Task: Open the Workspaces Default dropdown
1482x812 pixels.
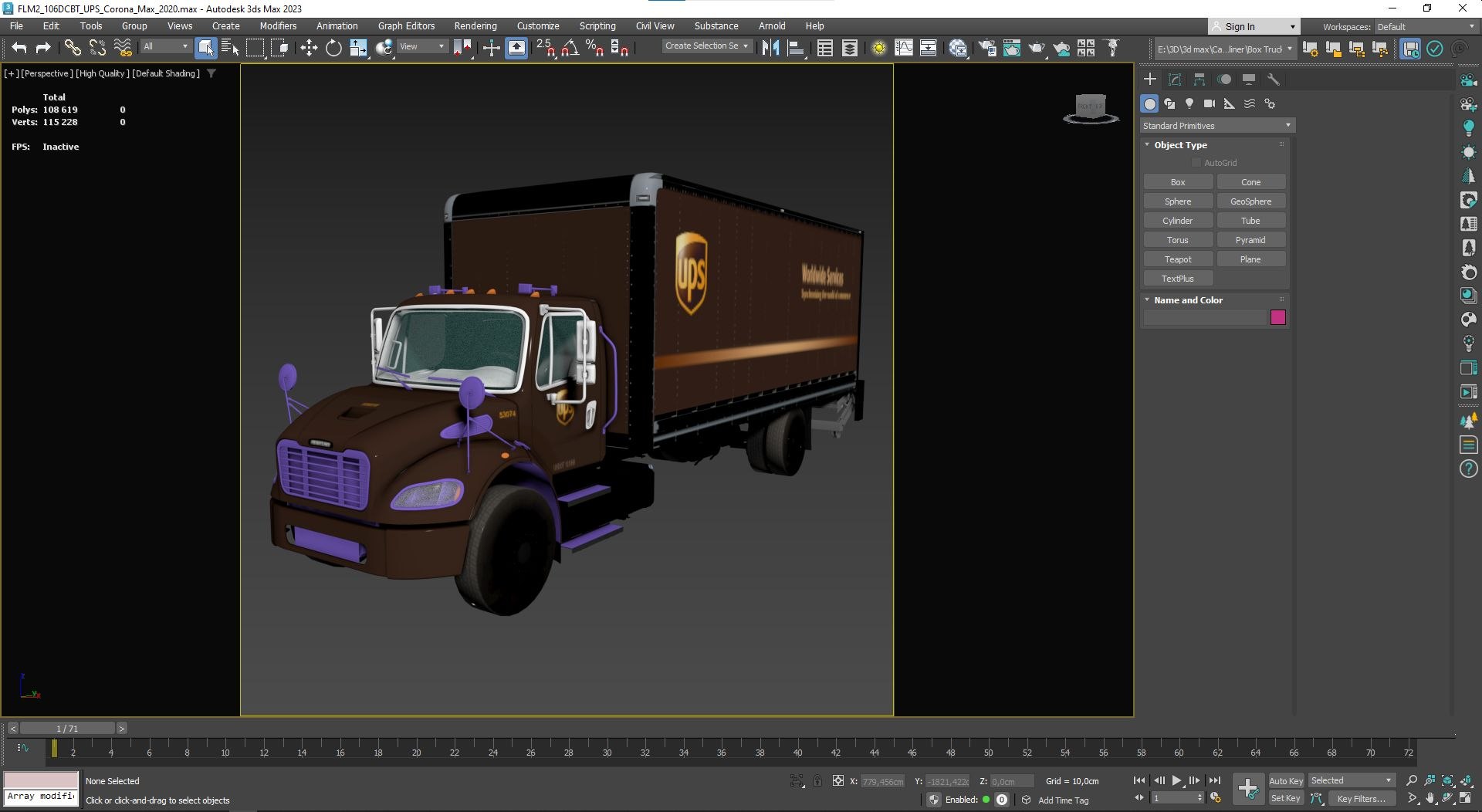Action: click(x=1426, y=27)
